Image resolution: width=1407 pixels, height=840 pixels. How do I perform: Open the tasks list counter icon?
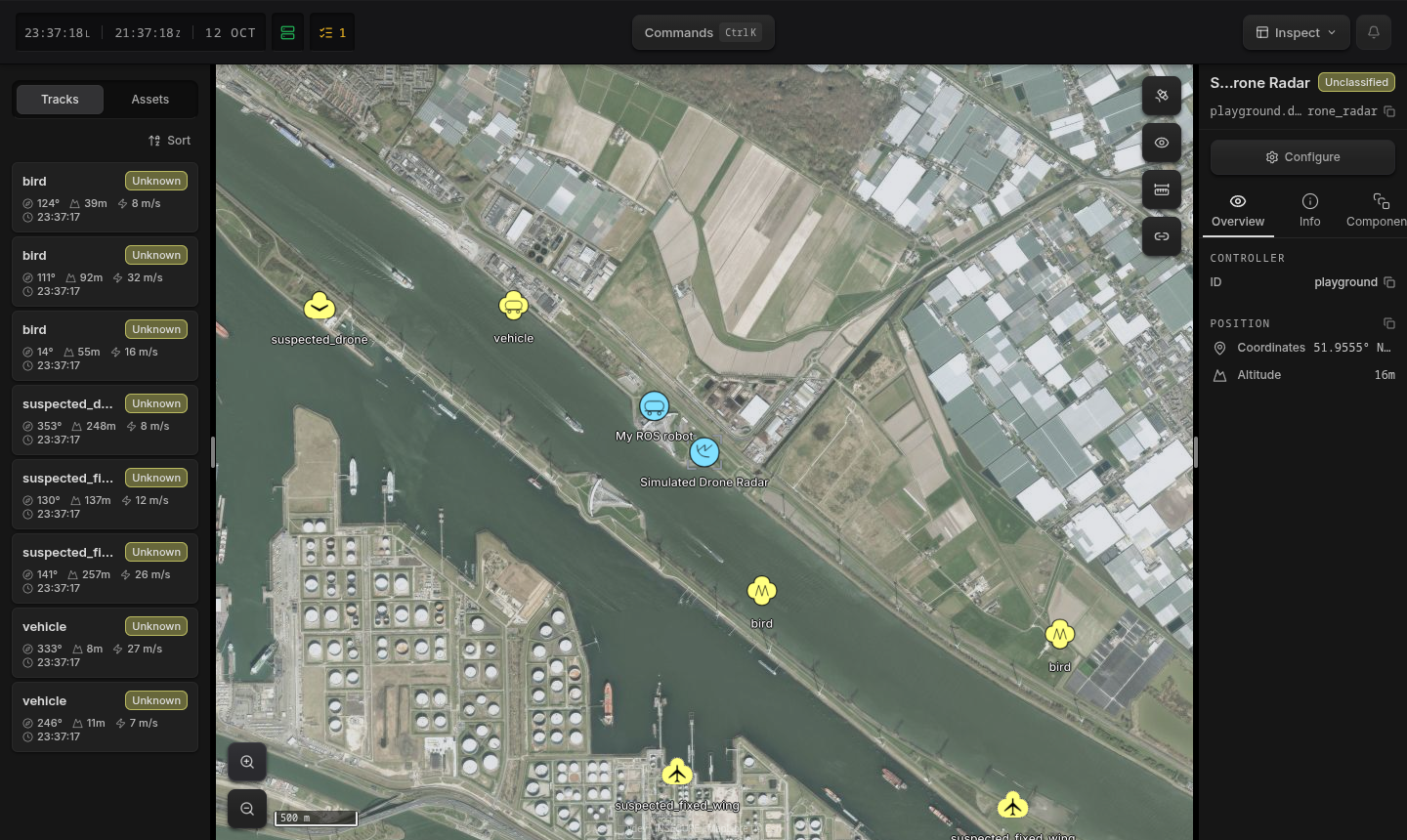[x=332, y=32]
